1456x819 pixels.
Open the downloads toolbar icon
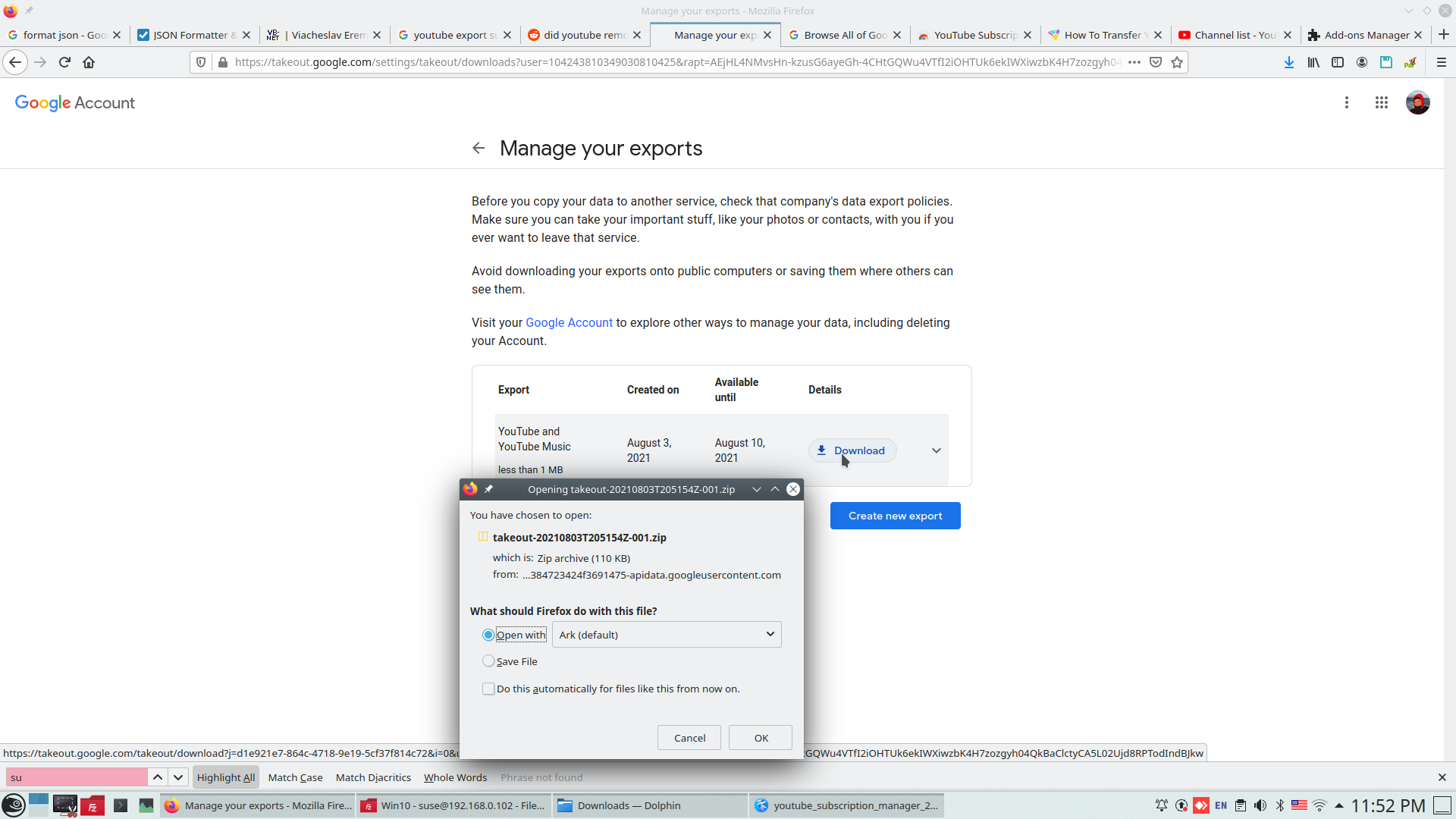(1288, 62)
